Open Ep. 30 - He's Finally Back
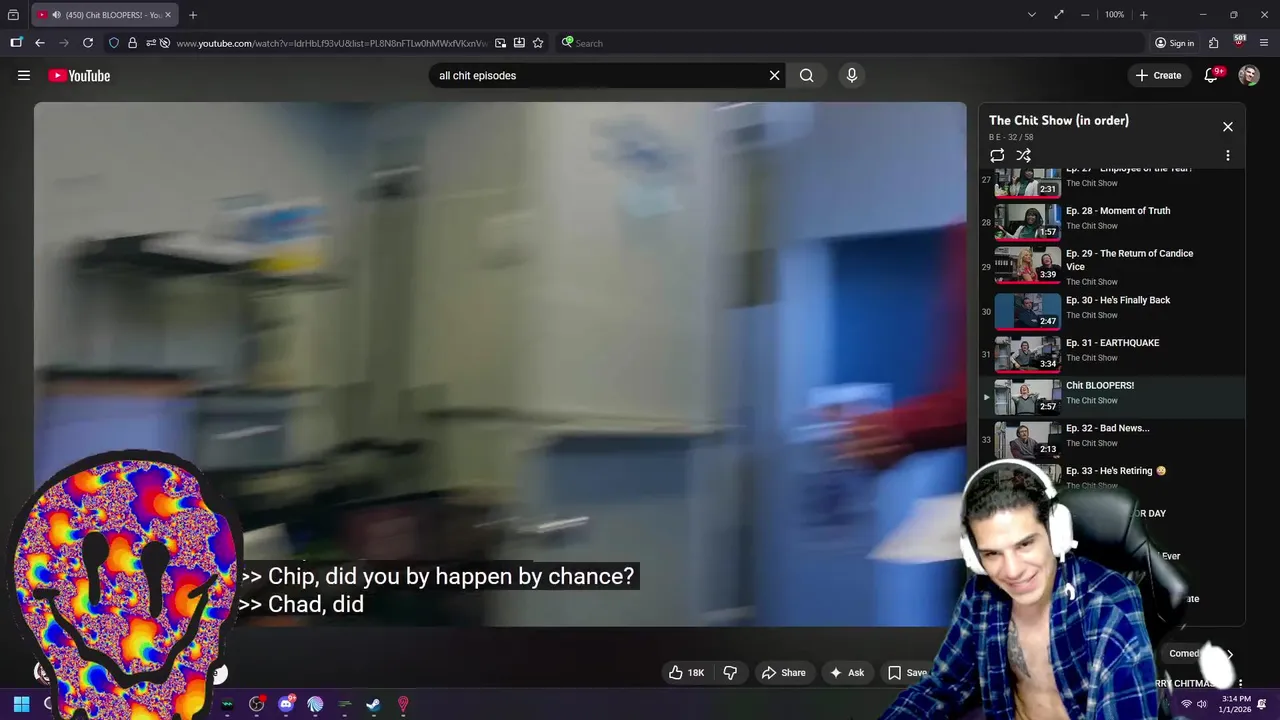Image resolution: width=1280 pixels, height=720 pixels. pyautogui.click(x=1110, y=310)
